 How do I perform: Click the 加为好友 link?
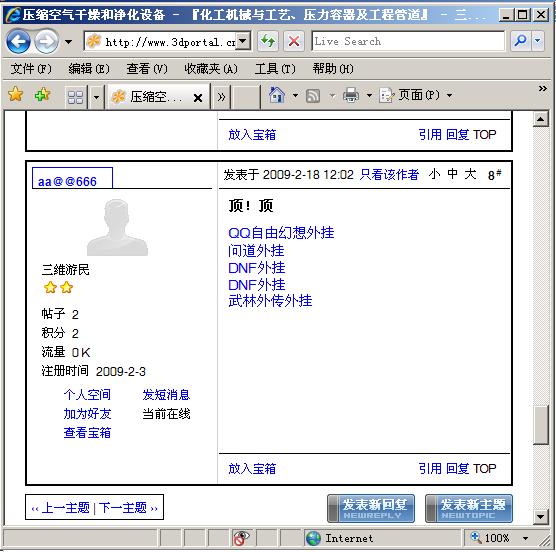coord(87,414)
